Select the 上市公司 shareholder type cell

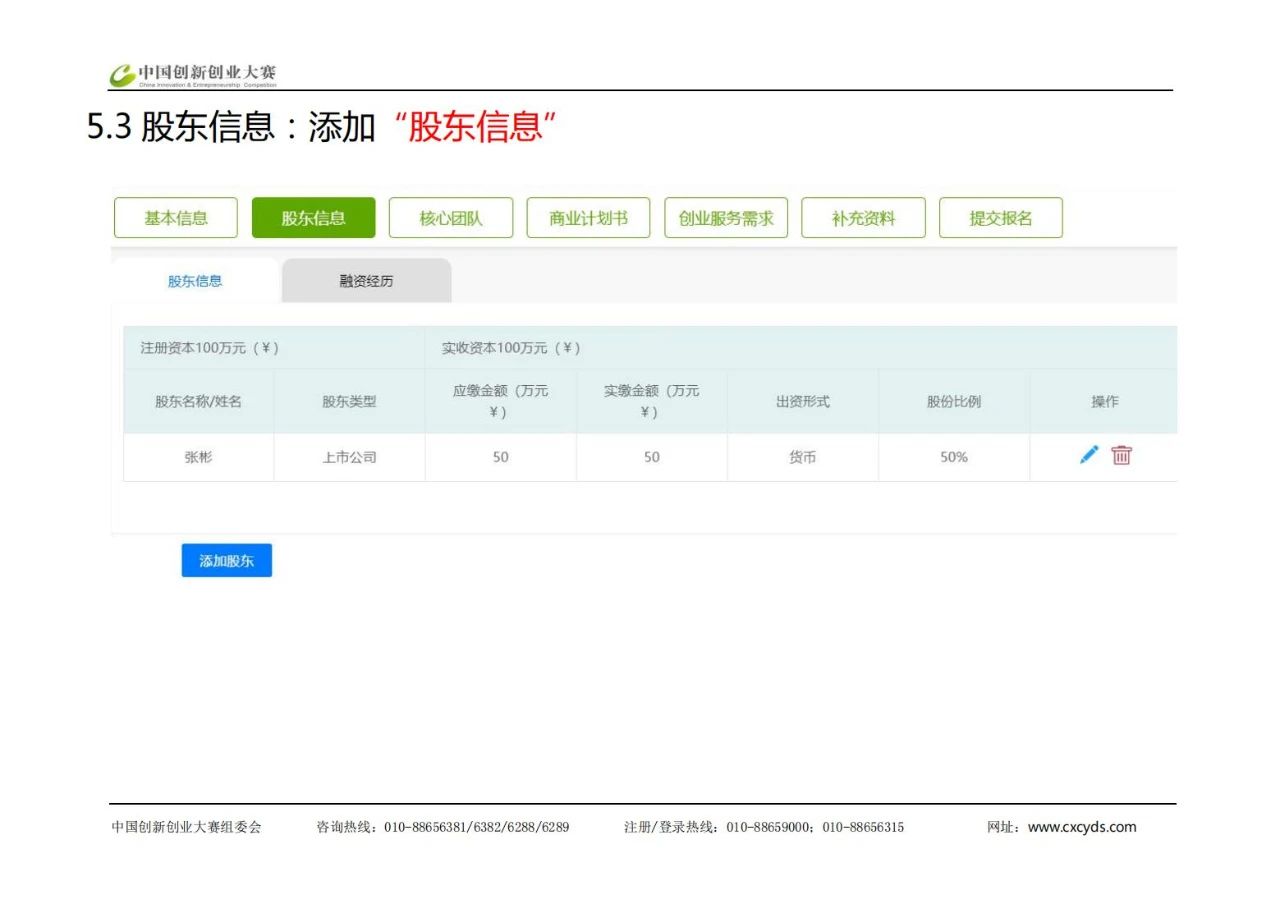[349, 457]
